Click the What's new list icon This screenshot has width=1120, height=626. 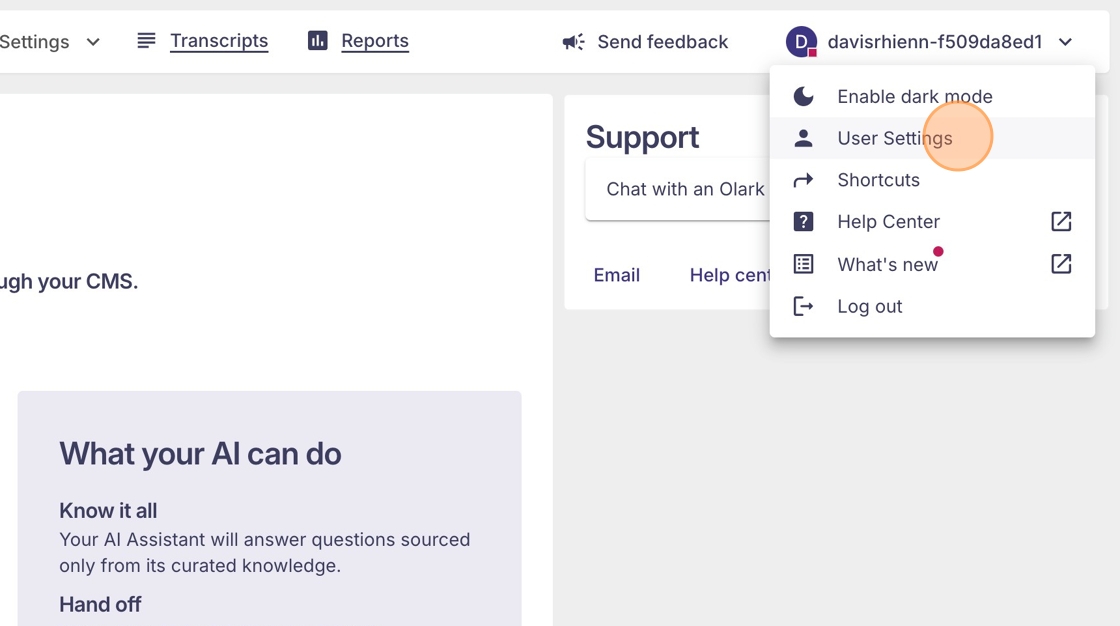803,264
